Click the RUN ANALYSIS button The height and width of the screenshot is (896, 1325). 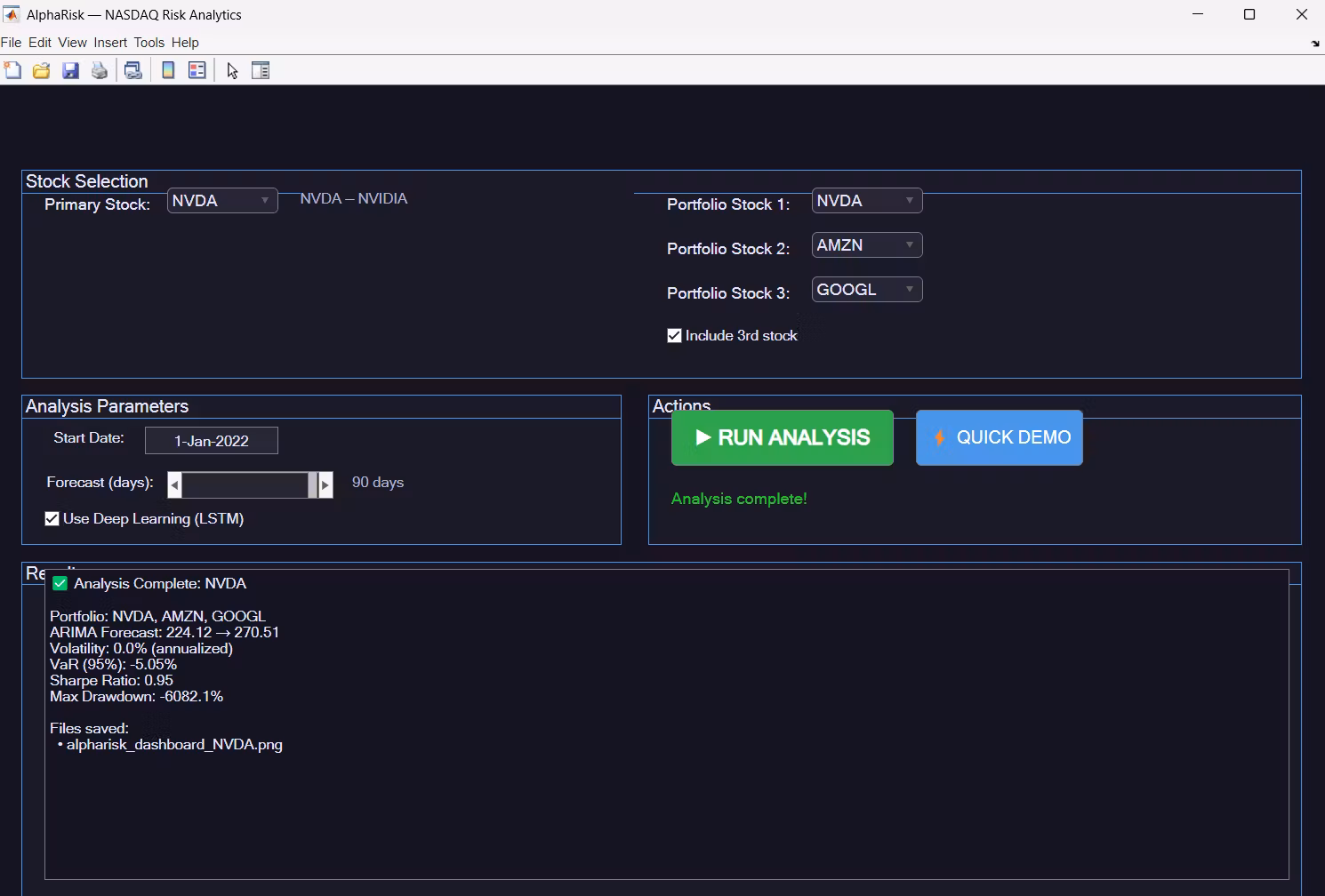[x=783, y=437]
